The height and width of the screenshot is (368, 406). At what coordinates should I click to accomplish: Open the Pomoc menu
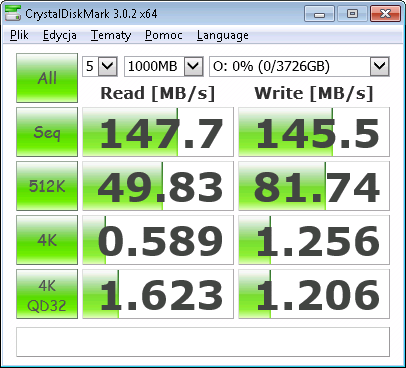tap(164, 35)
